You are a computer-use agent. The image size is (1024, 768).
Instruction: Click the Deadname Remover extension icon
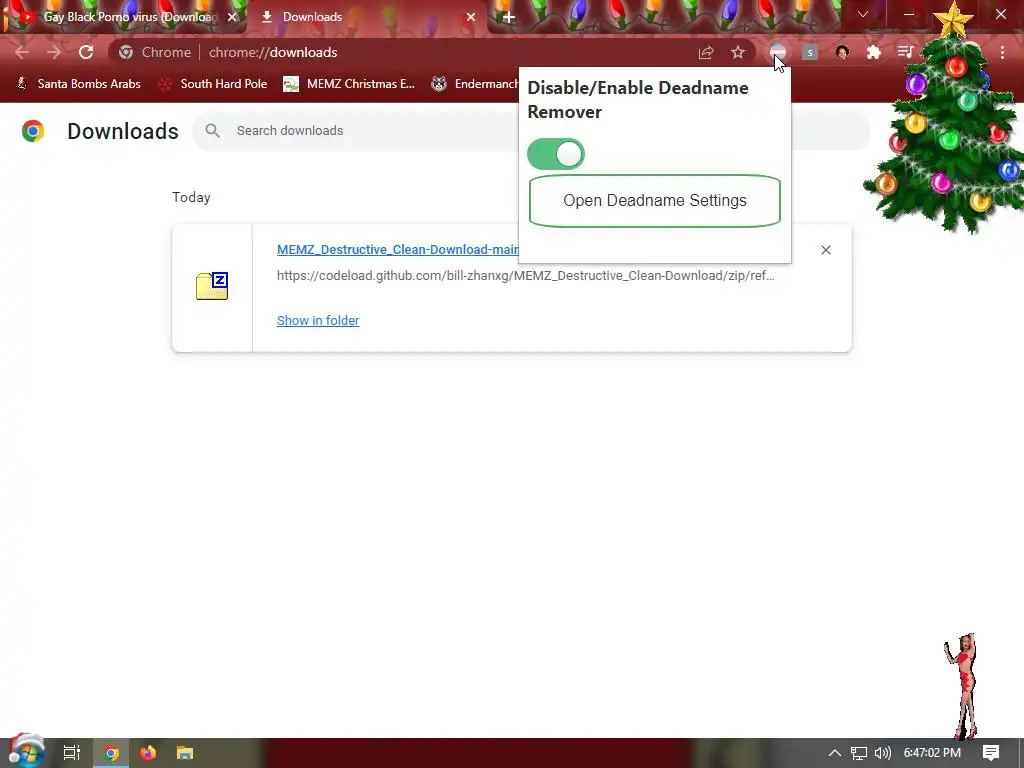point(777,52)
